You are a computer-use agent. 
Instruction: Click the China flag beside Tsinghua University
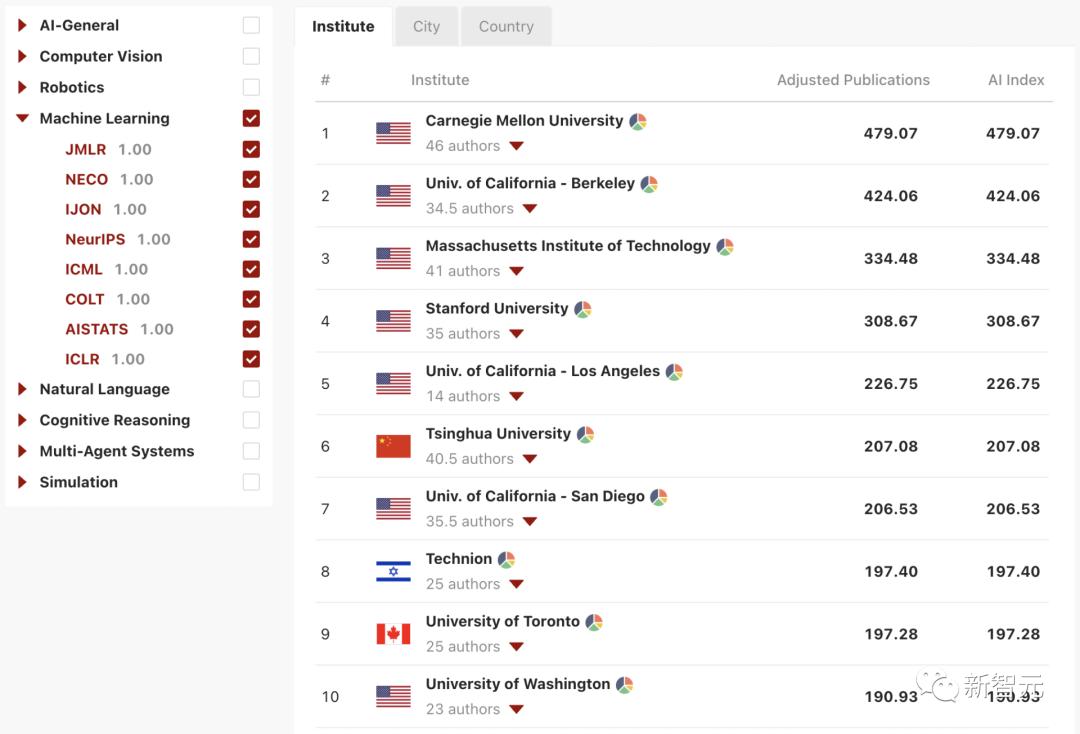tap(393, 446)
